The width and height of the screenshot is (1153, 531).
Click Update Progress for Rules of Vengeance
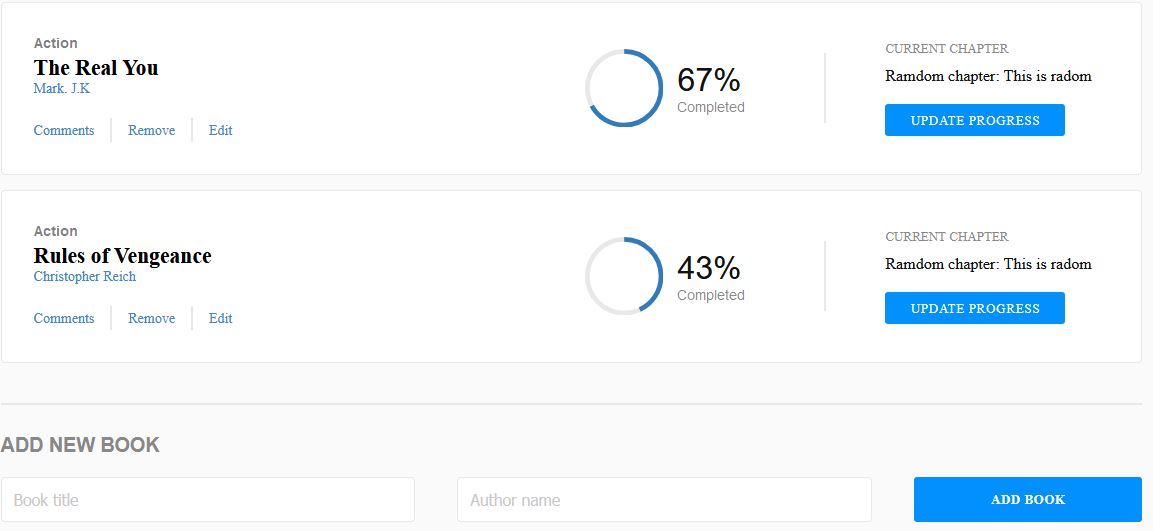[974, 308]
